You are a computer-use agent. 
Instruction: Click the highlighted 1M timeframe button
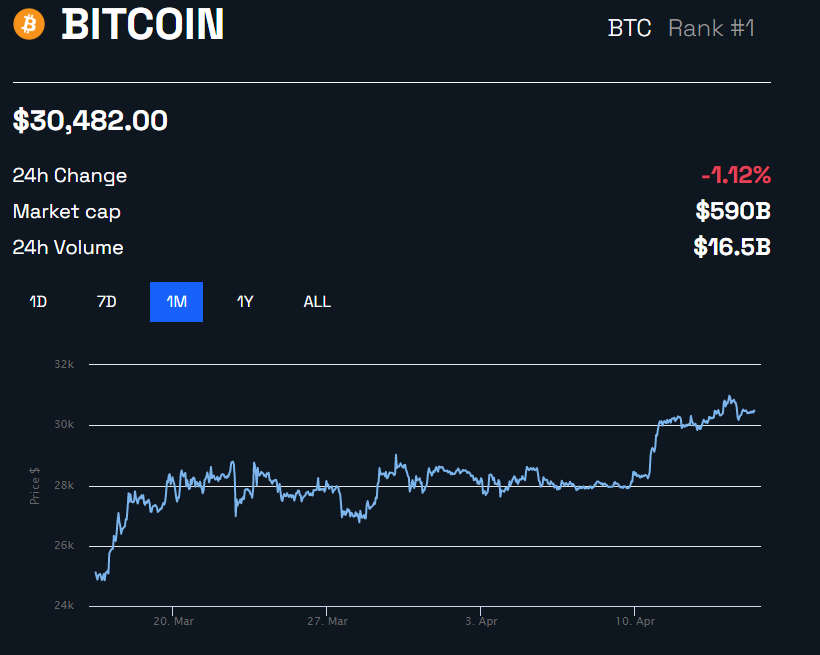pyautogui.click(x=176, y=301)
